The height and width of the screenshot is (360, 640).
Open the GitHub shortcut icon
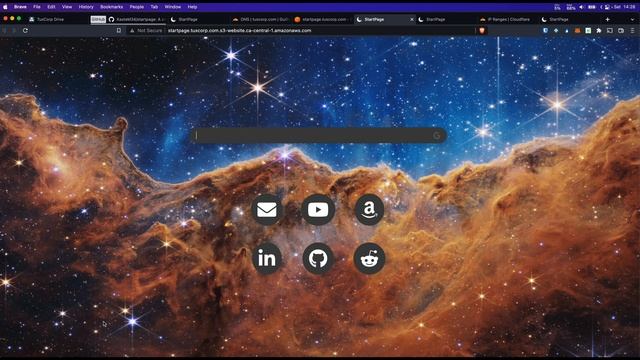click(318, 258)
